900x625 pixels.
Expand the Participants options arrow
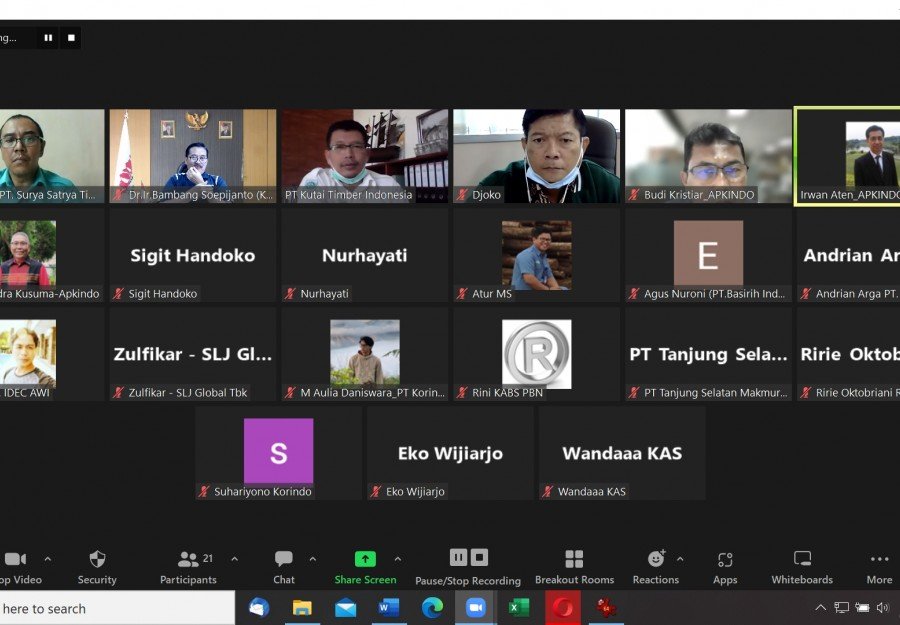point(234,559)
